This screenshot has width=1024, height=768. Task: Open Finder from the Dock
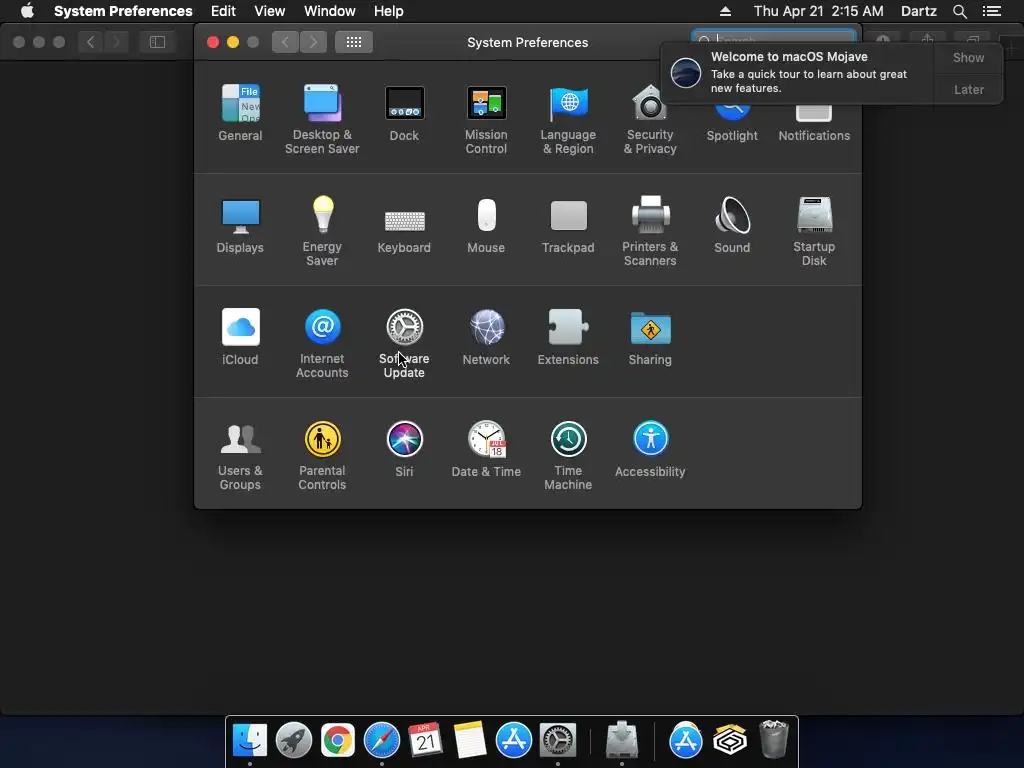tap(250, 740)
